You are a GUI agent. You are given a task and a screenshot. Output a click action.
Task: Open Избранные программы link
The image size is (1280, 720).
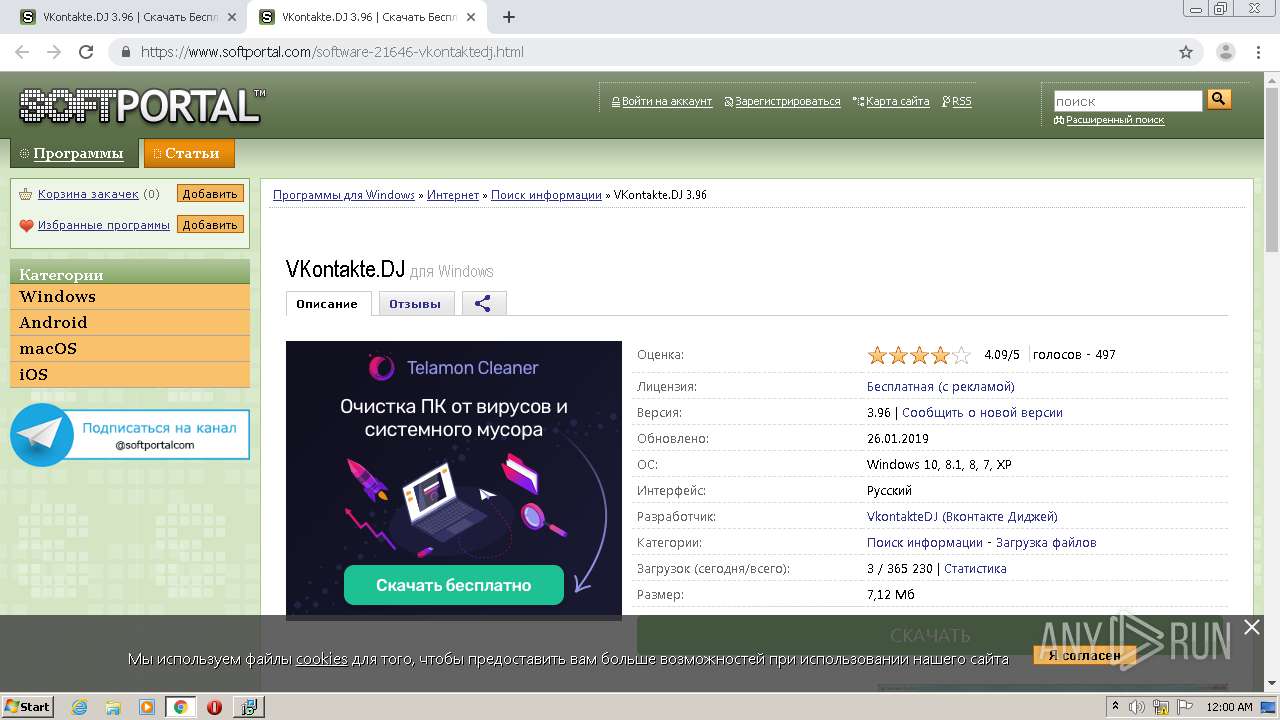(104, 225)
